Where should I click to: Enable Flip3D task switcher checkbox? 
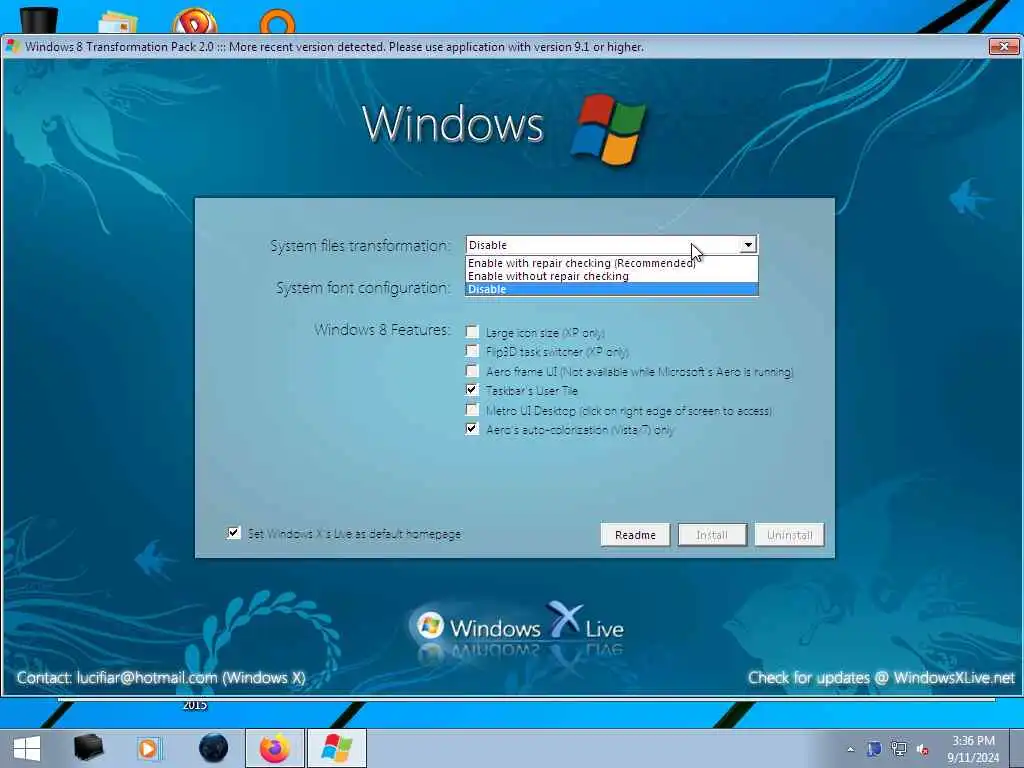pos(472,351)
